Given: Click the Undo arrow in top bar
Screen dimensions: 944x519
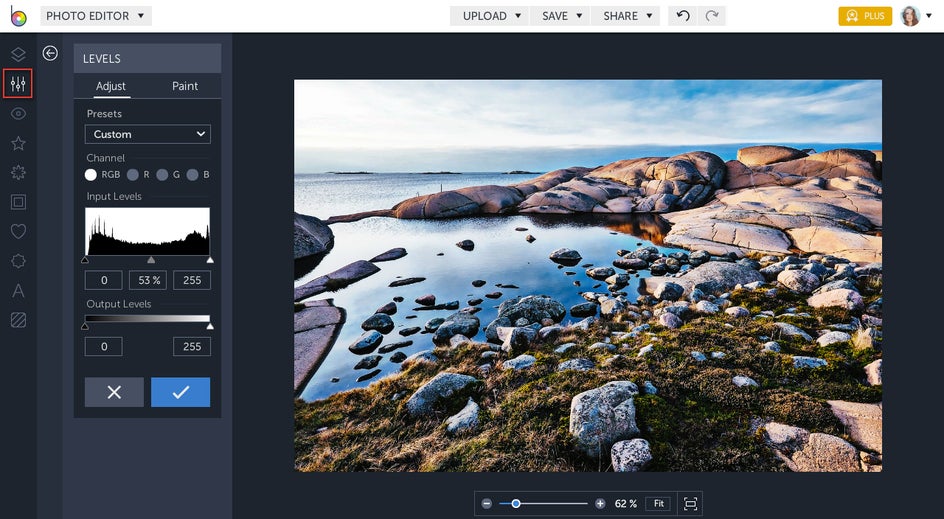Looking at the screenshot, I should point(683,16).
